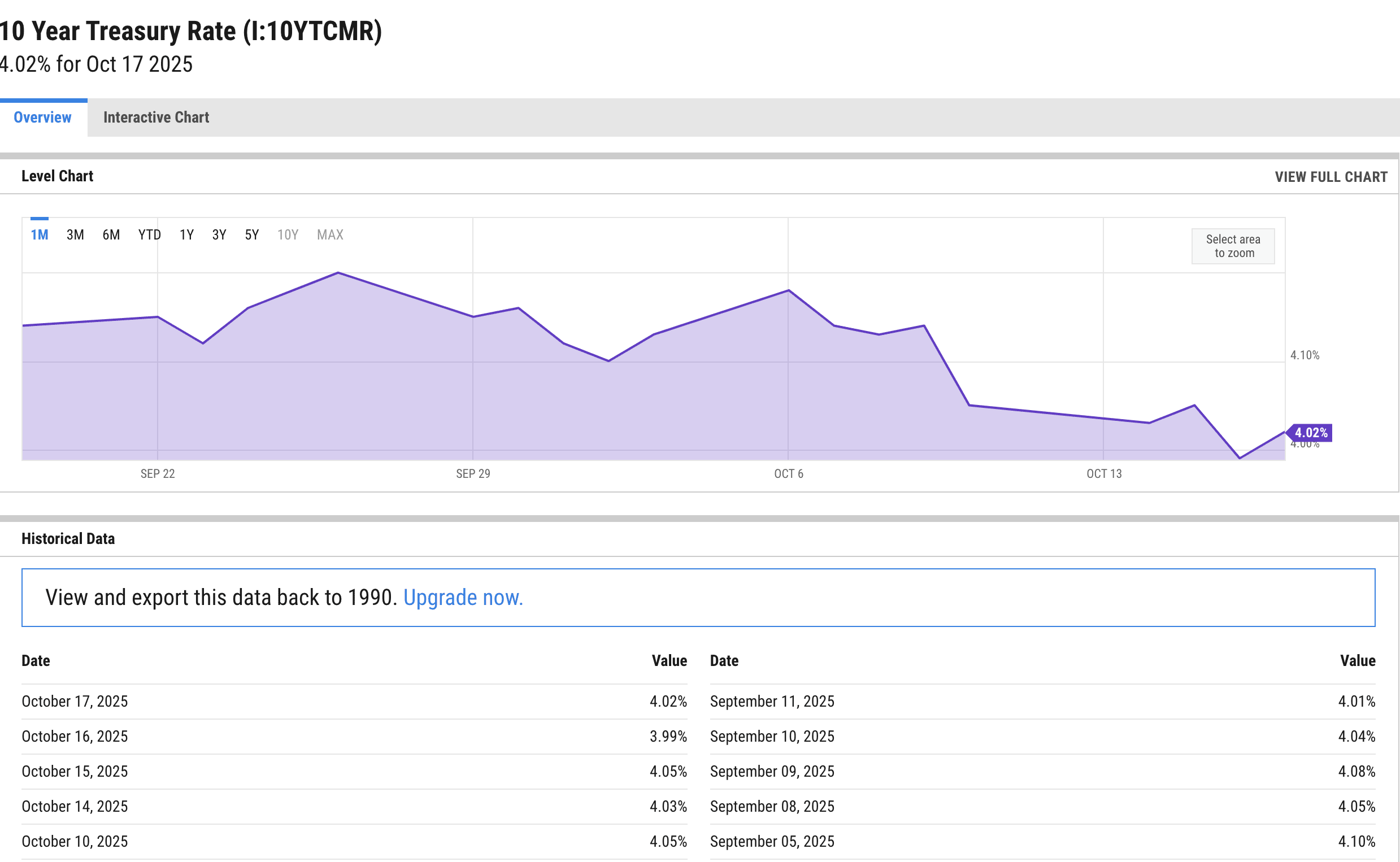
Task: Click VIEW FULL CHART link
Action: coord(1331,177)
